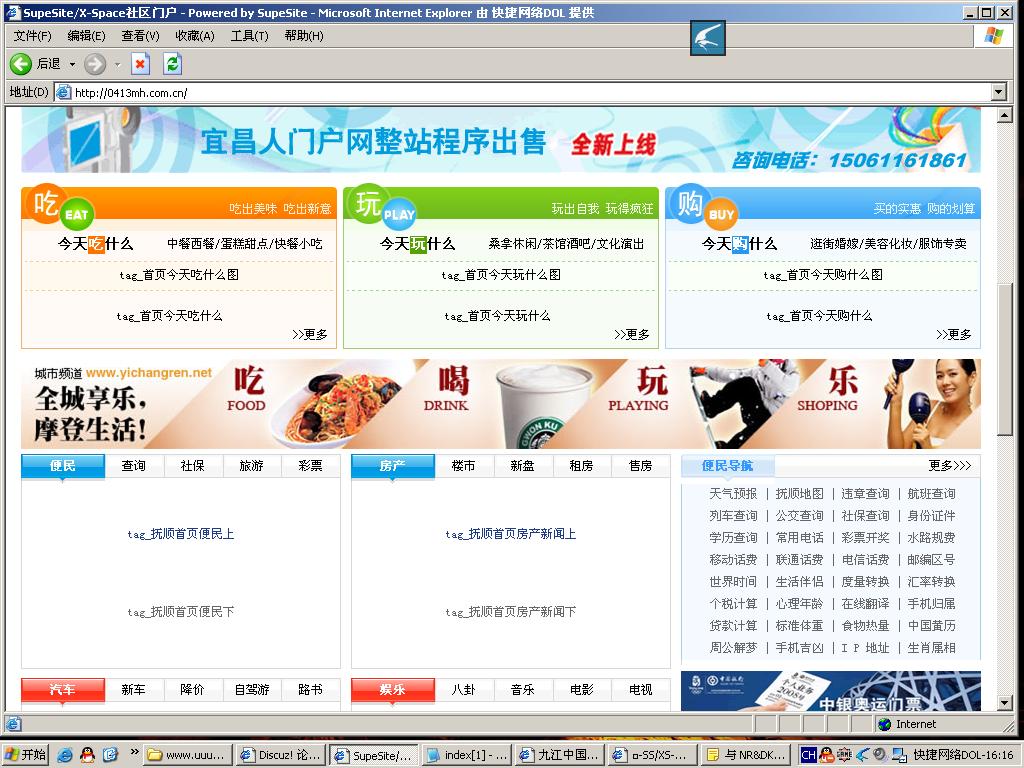The width and height of the screenshot is (1024, 768).
Task: Expand the quick launch overflow chevron
Action: coord(135,752)
